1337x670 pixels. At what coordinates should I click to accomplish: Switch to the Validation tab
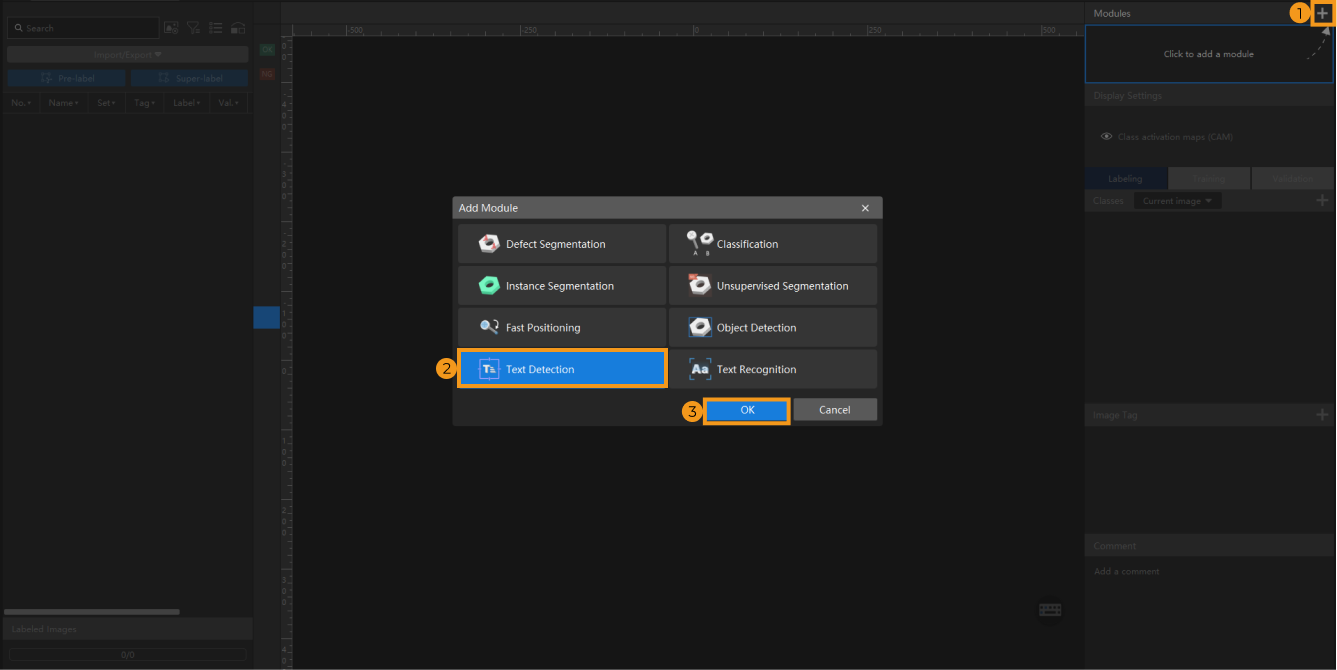point(1292,179)
